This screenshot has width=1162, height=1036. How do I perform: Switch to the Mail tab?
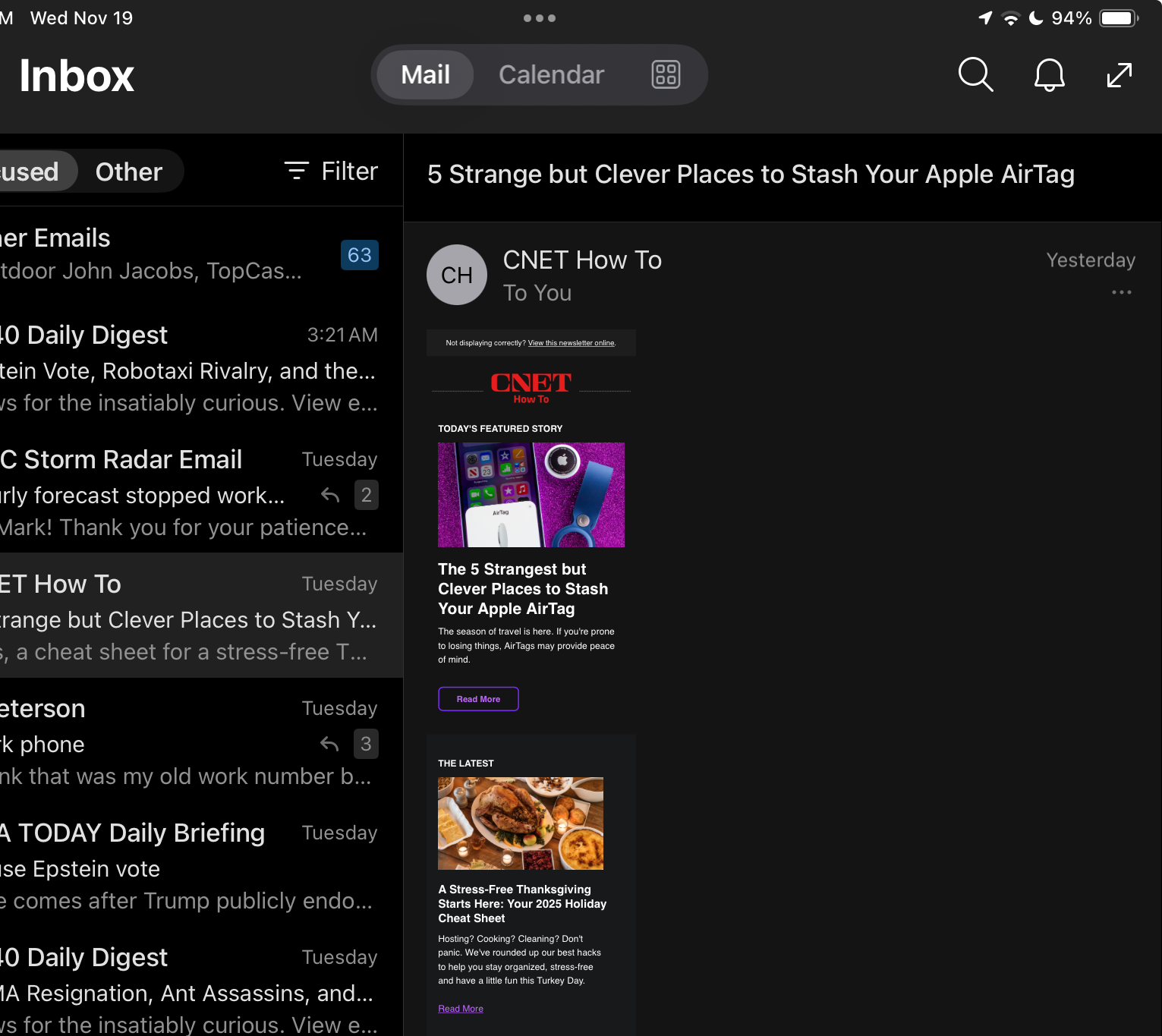425,74
